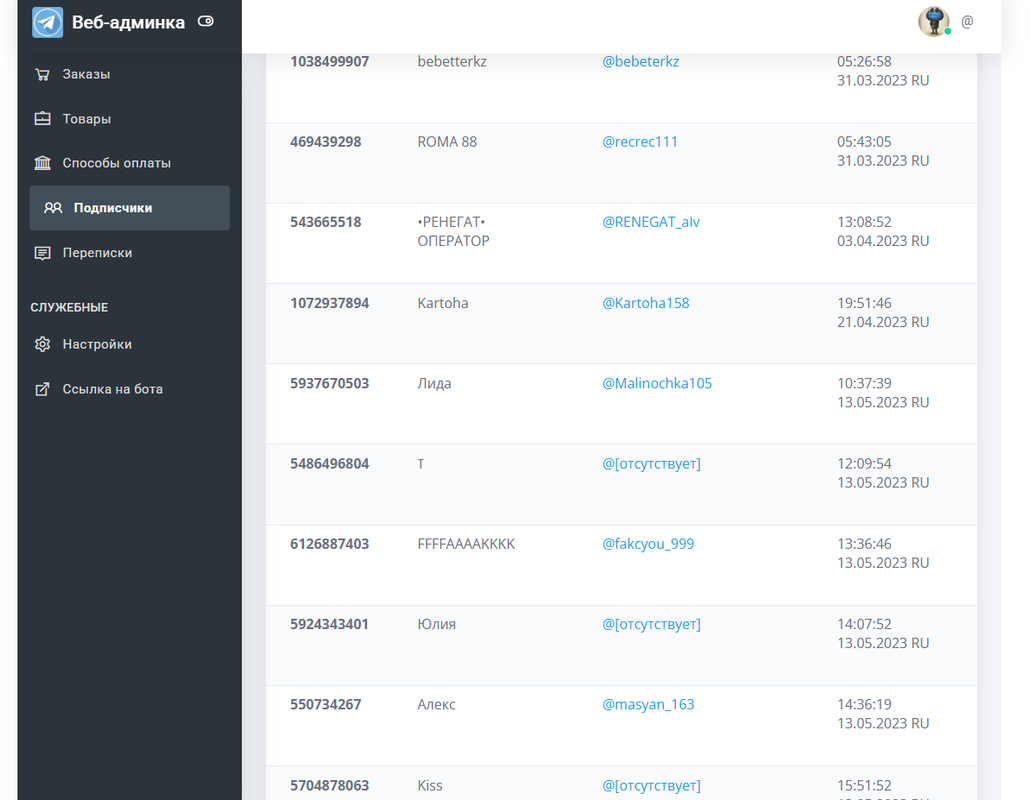The image size is (1030, 800).
Task: Click the name Kartoha
Action: point(443,303)
